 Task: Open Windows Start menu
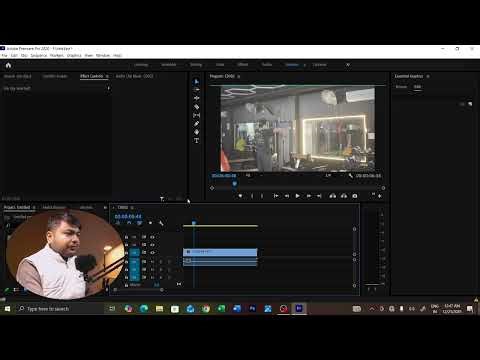click(x=7, y=309)
